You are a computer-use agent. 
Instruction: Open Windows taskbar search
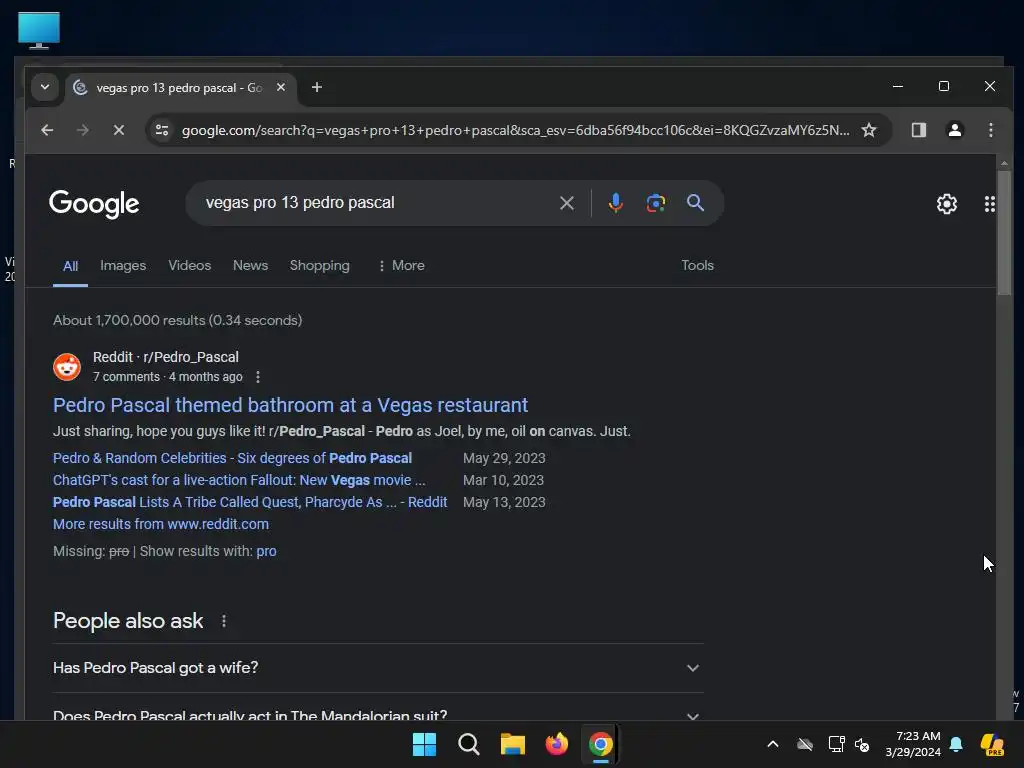click(469, 744)
